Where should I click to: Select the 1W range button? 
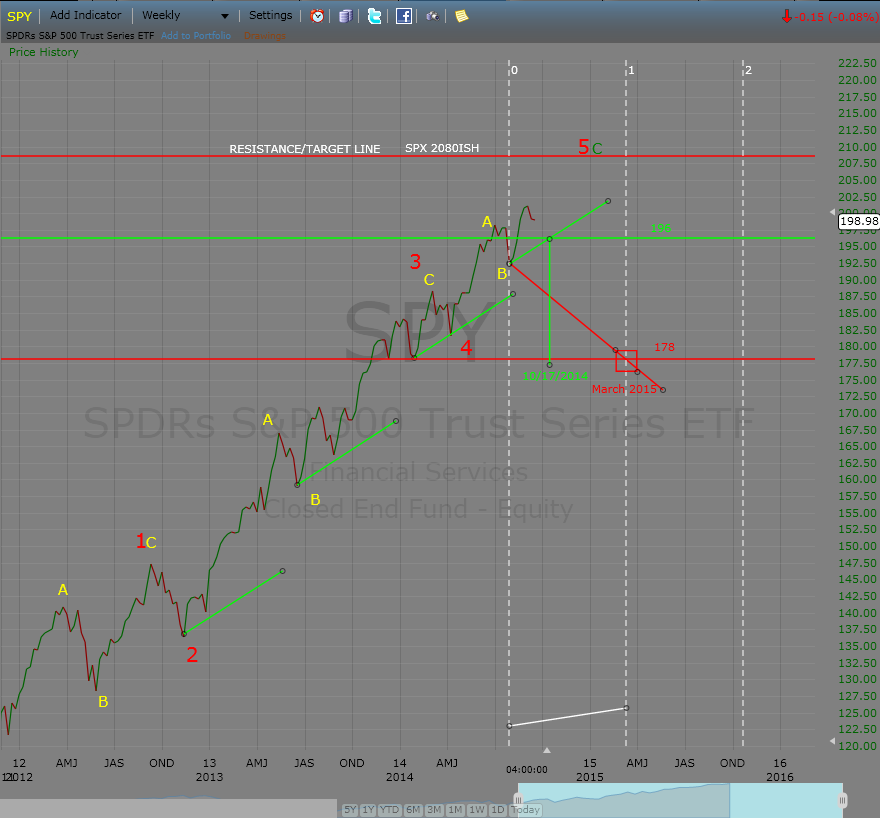[x=476, y=810]
